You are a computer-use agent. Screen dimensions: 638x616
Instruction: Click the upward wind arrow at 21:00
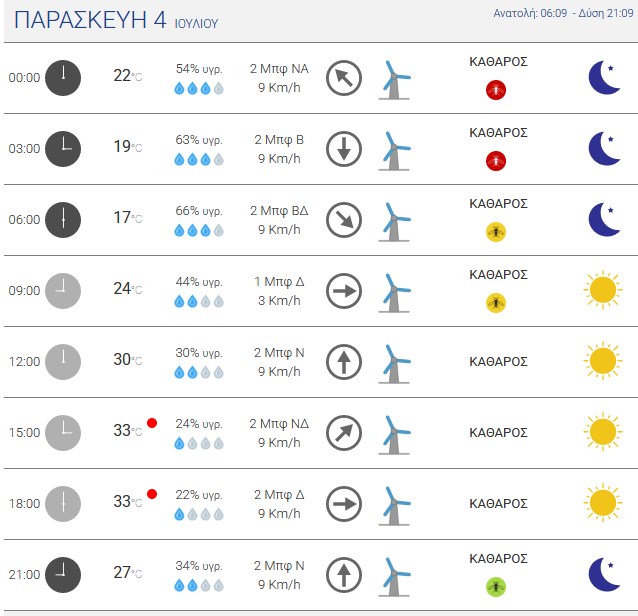pyautogui.click(x=344, y=575)
